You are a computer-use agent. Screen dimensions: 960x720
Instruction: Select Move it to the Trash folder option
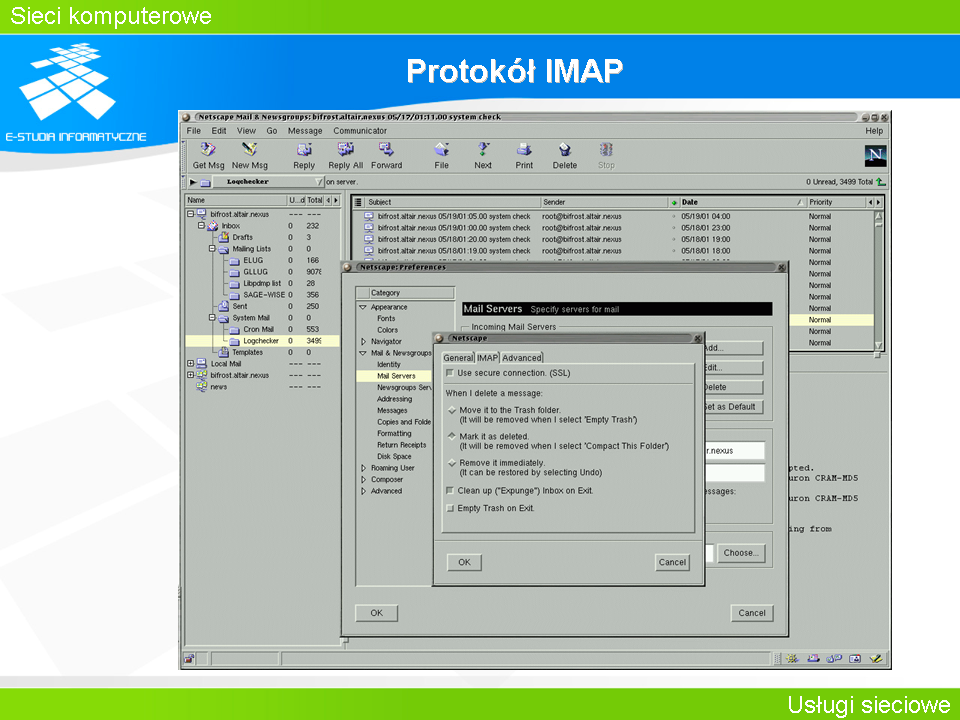(452, 410)
